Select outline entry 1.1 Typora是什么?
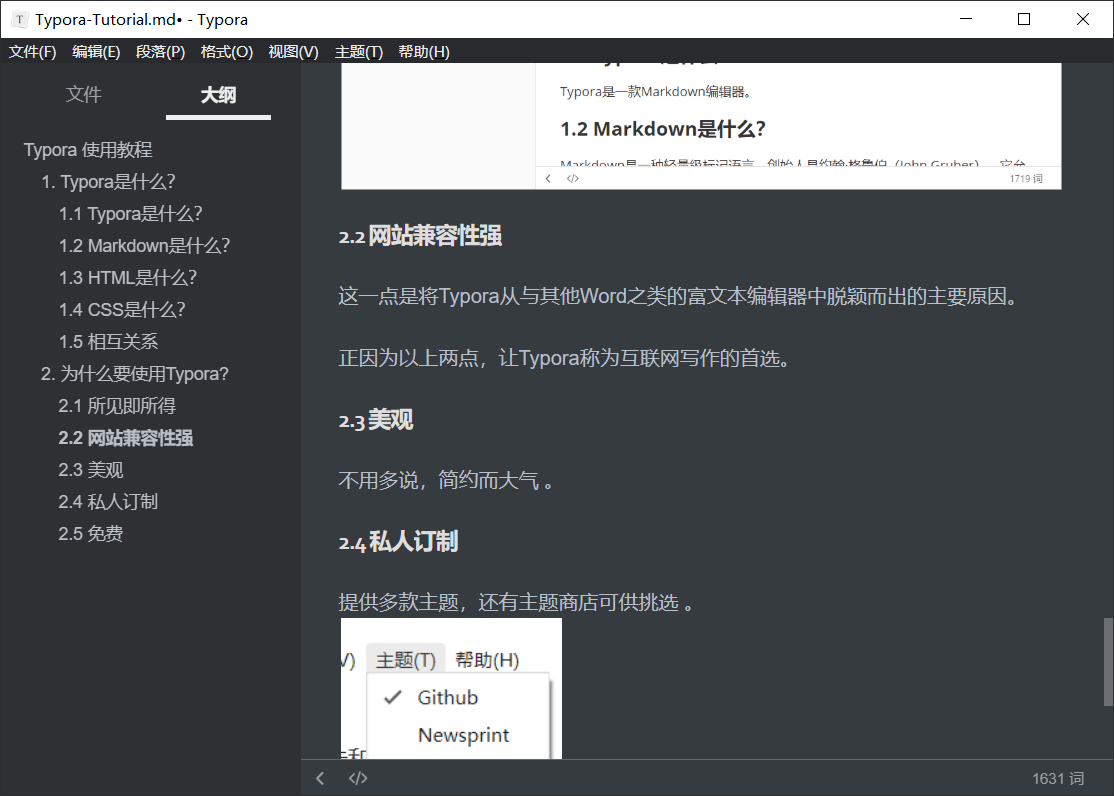1114x796 pixels. pyautogui.click(x=131, y=214)
